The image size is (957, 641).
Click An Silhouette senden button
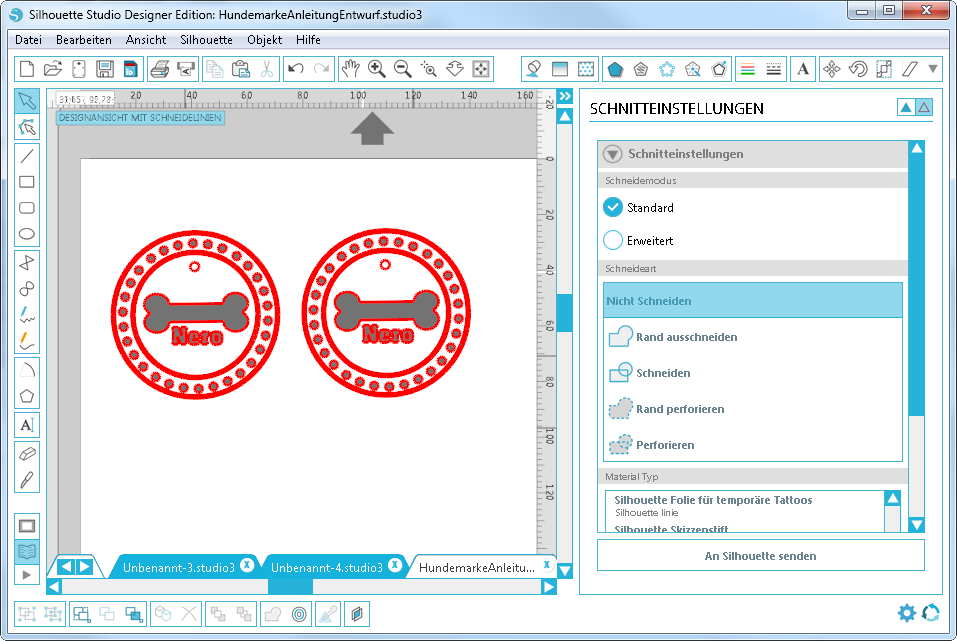pyautogui.click(x=760, y=556)
